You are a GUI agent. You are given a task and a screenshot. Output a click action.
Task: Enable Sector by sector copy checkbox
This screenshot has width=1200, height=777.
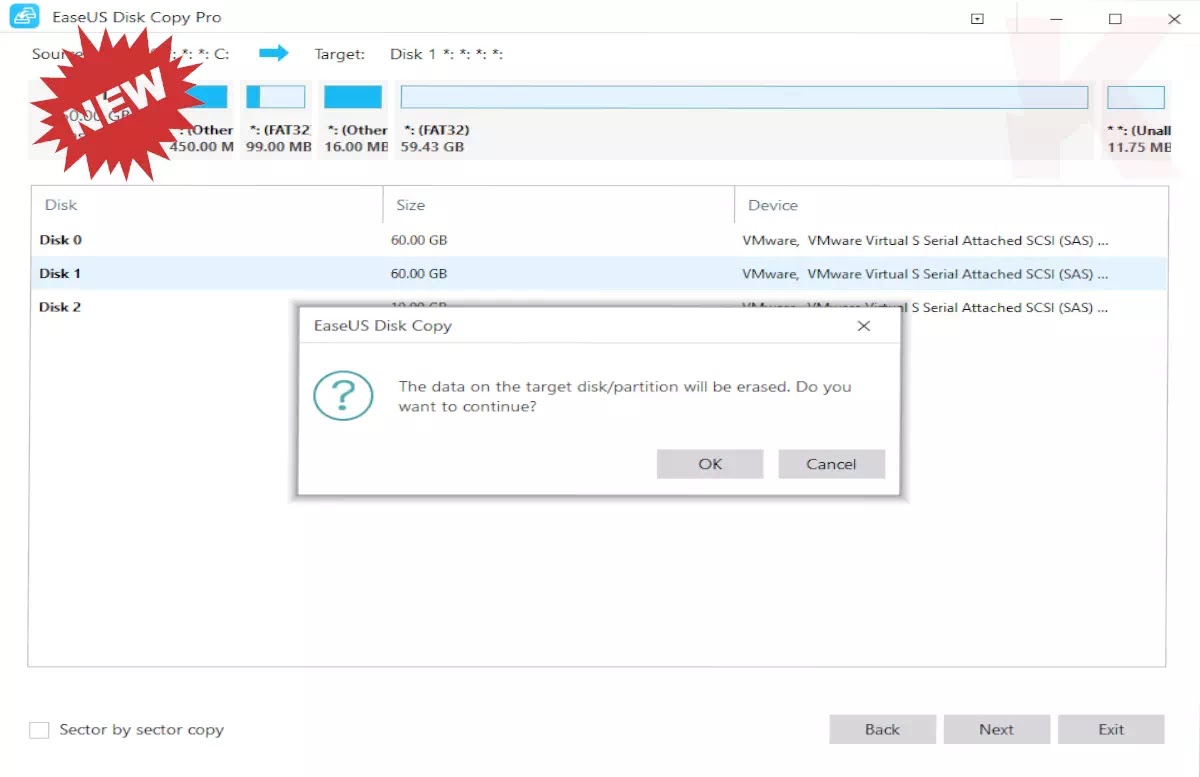39,730
